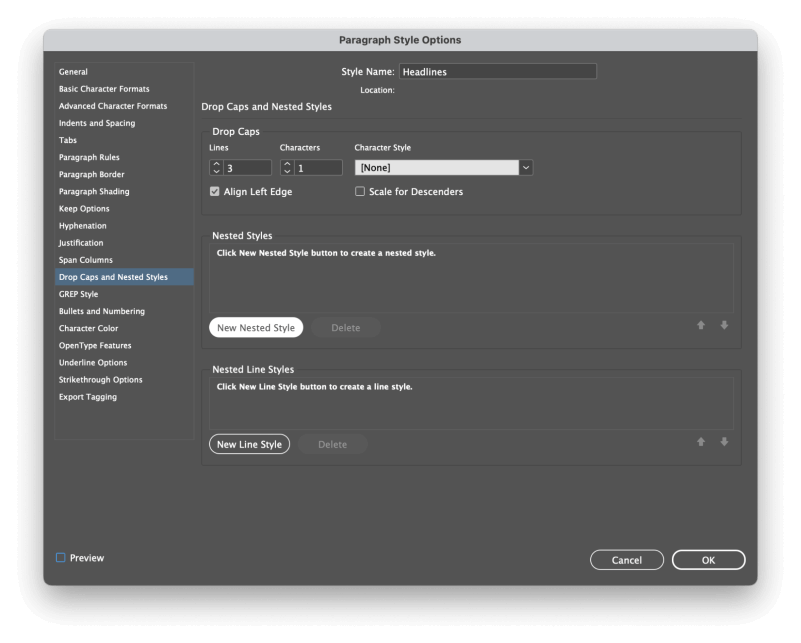Uncheck Align Left Edge checkbox
Viewport: 801px width, 643px height.
click(x=215, y=192)
